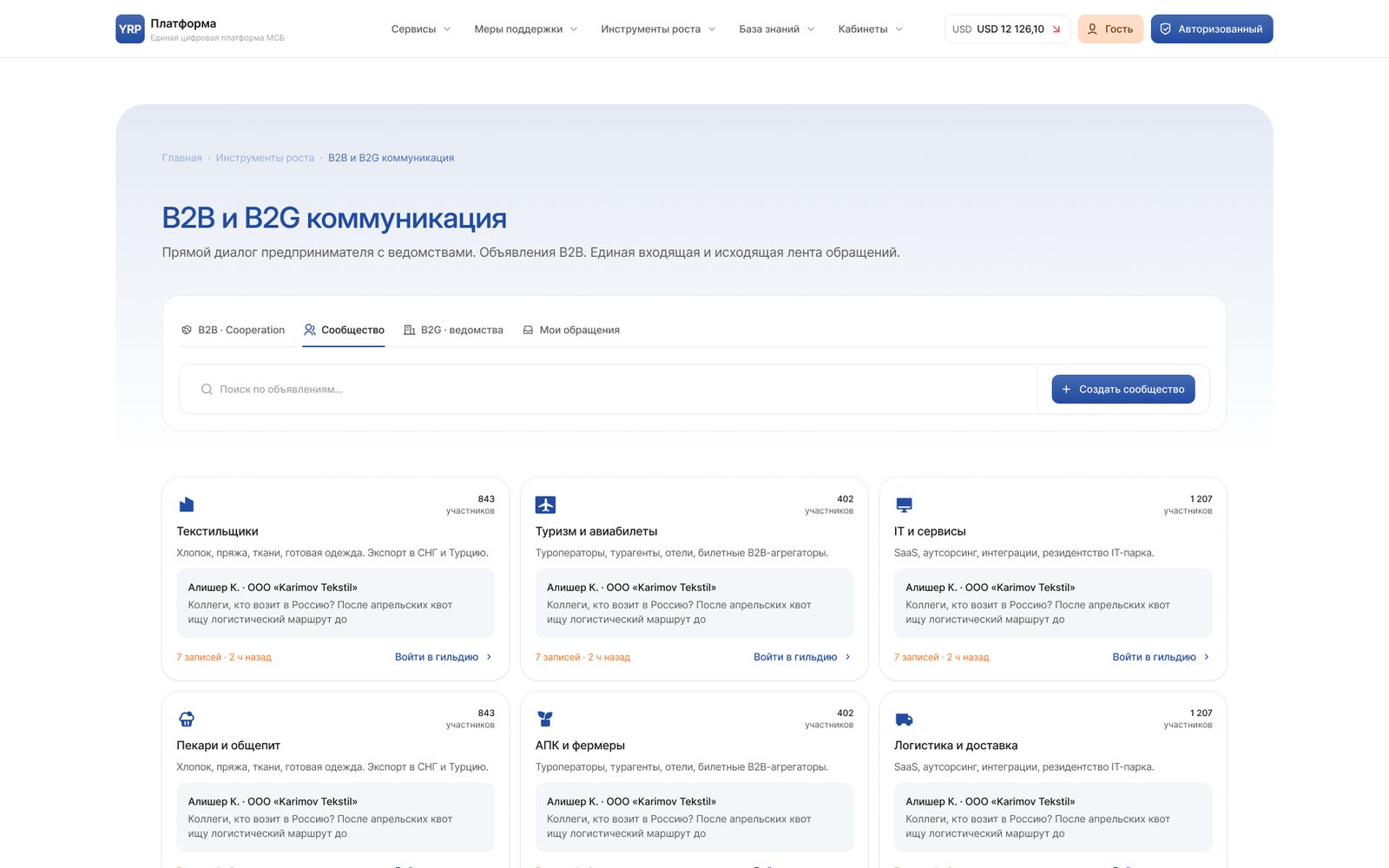Open the База знаний dropdown
Viewport: 1389px width, 868px height.
click(x=777, y=29)
